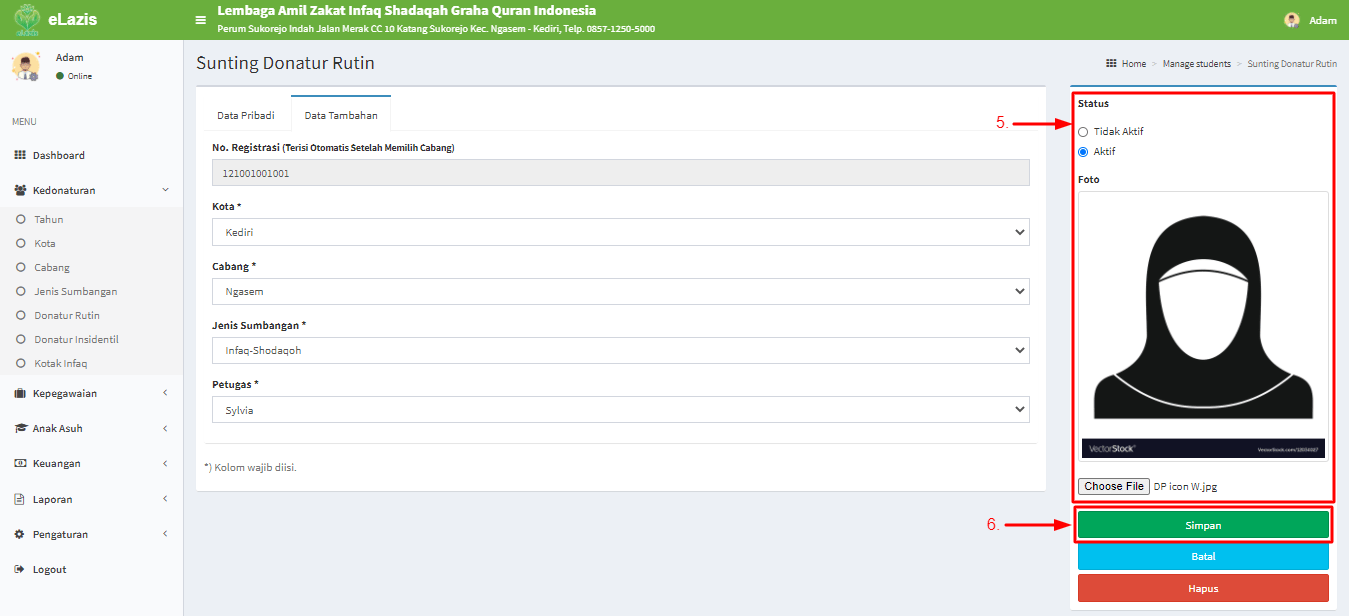The width and height of the screenshot is (1349, 616).
Task: Expand the Pengaturan menu chevron
Action: tap(165, 534)
